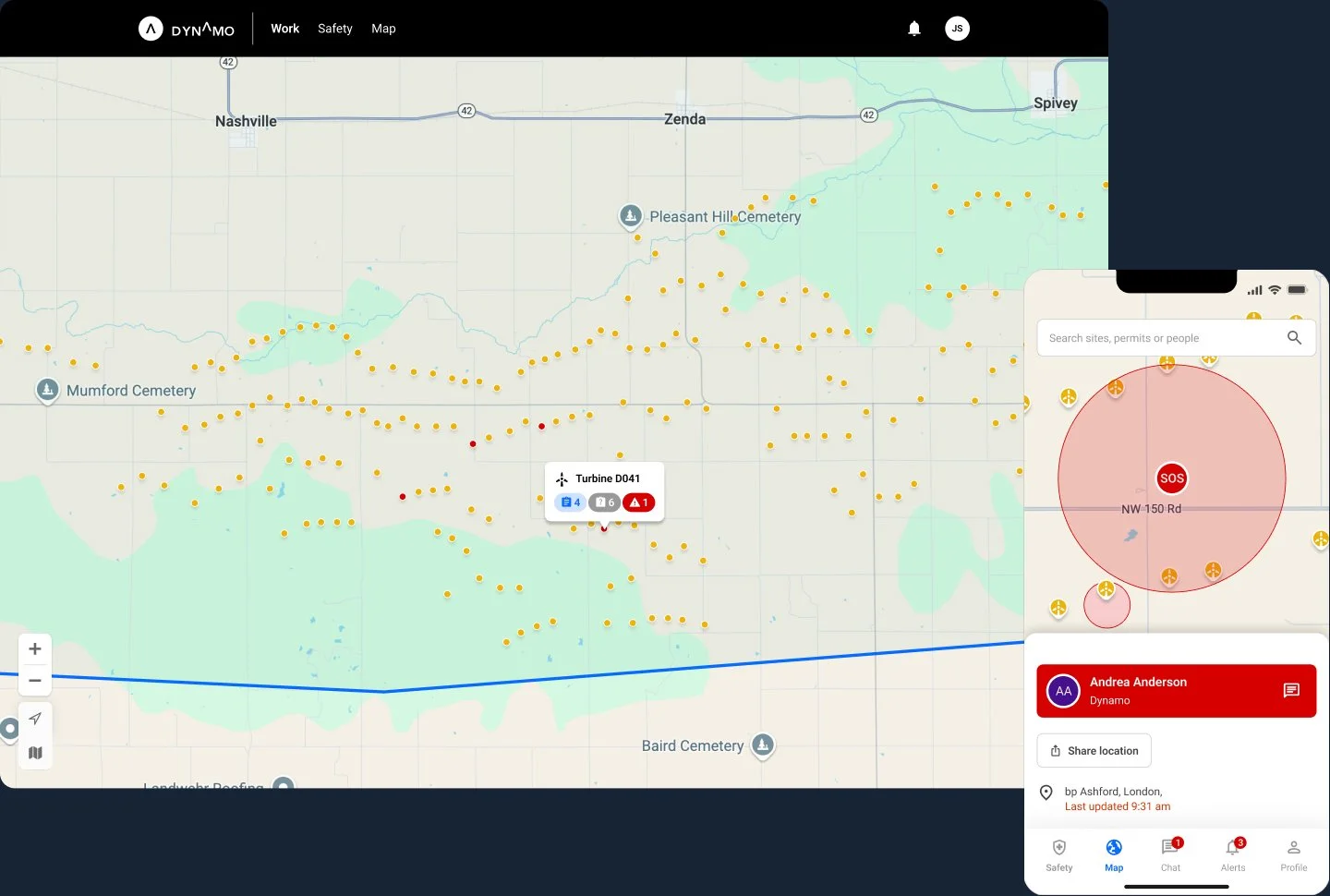Open the Map menu in the top bar
This screenshot has height=896, width=1330.
[383, 29]
